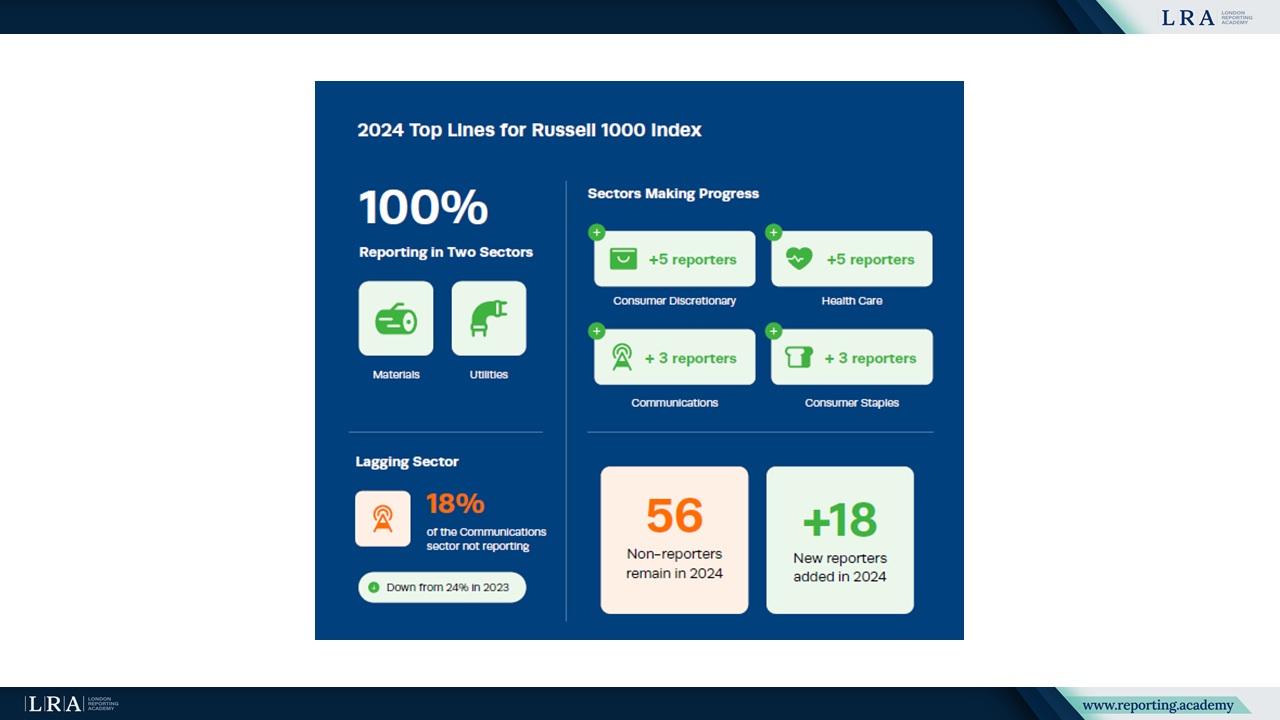Click '+ 3 reporters' text beside the bread icon
Screen dimensions: 1280x720
(x=870, y=358)
